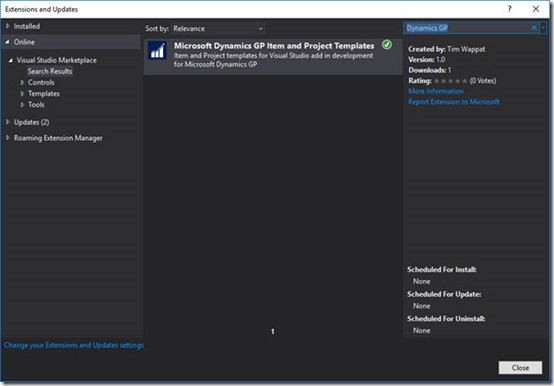Click the Downloads: 1 text
554x386 pixels.
pyautogui.click(x=430, y=70)
